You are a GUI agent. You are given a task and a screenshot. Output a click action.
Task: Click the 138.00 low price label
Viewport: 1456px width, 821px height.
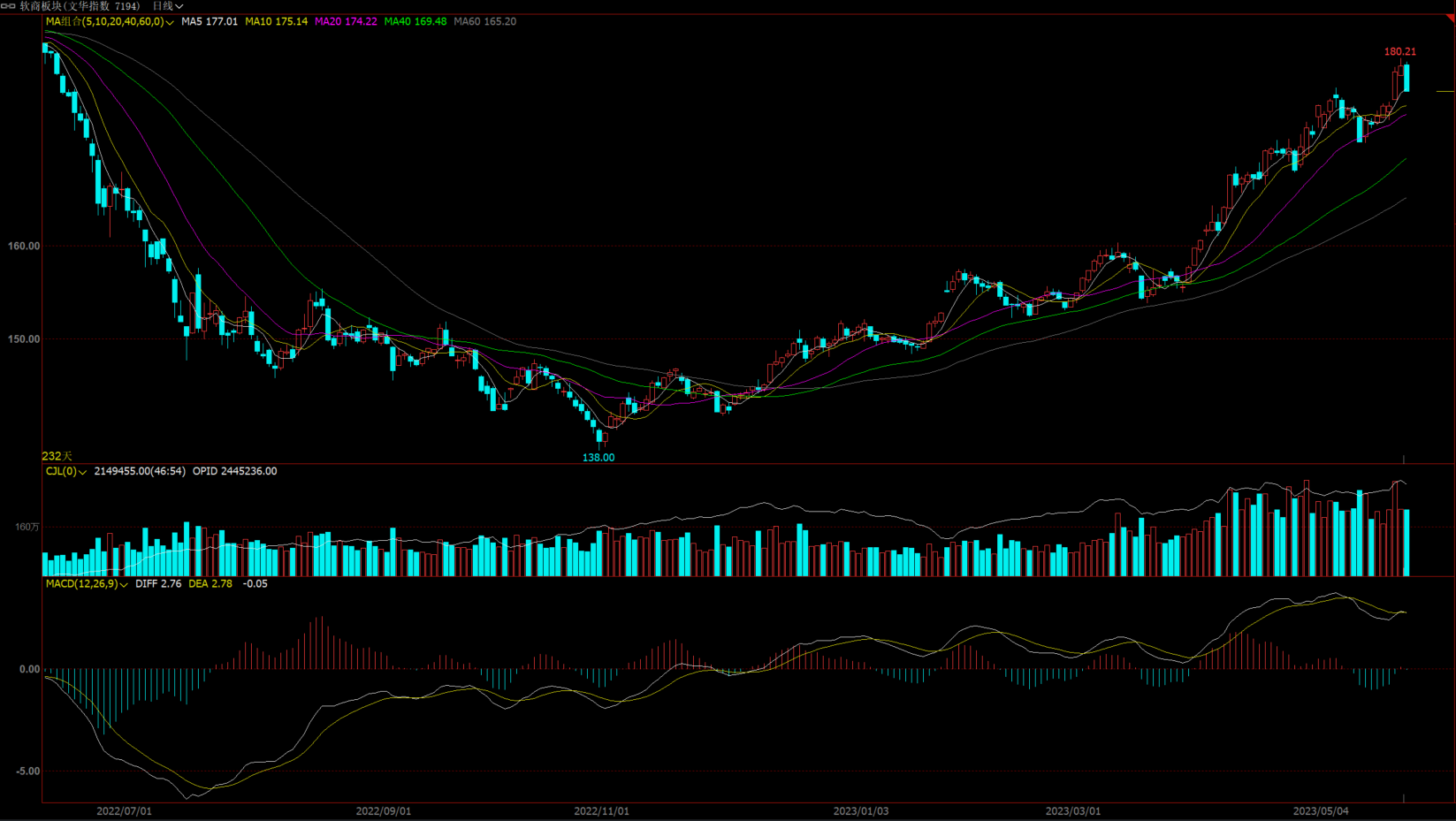pyautogui.click(x=598, y=457)
